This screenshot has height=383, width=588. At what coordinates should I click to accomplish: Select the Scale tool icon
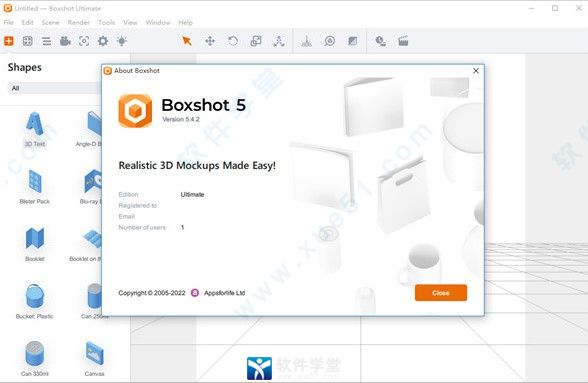(x=256, y=41)
